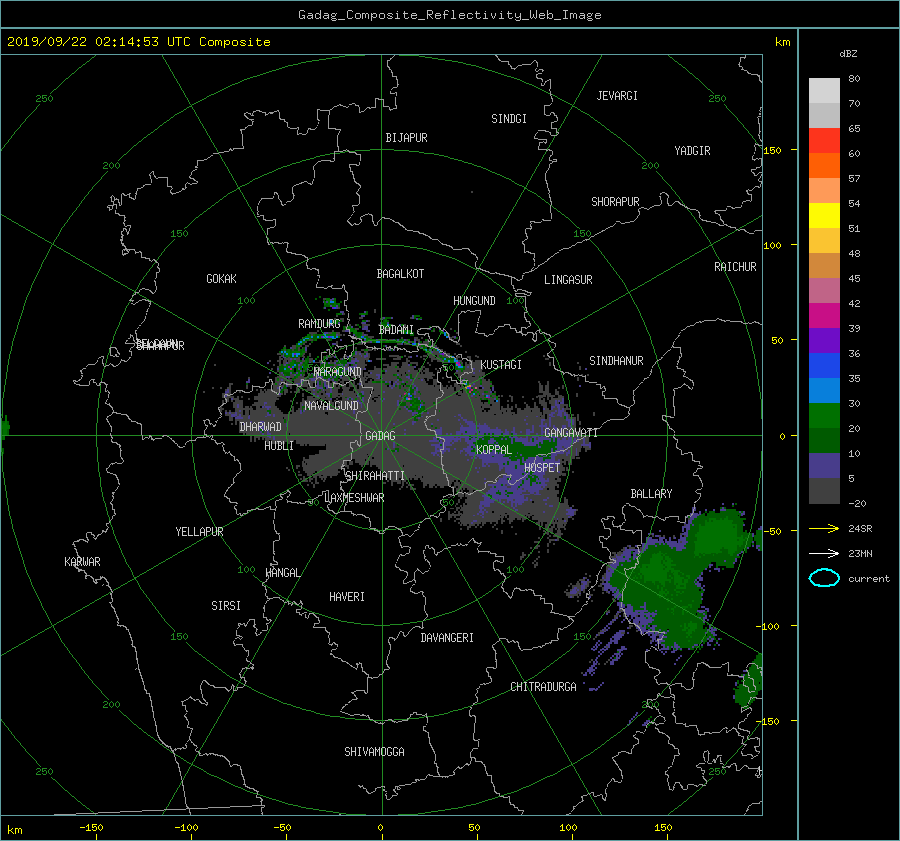Click the BAGALKOT city label
The image size is (900, 841).
pyautogui.click(x=400, y=274)
